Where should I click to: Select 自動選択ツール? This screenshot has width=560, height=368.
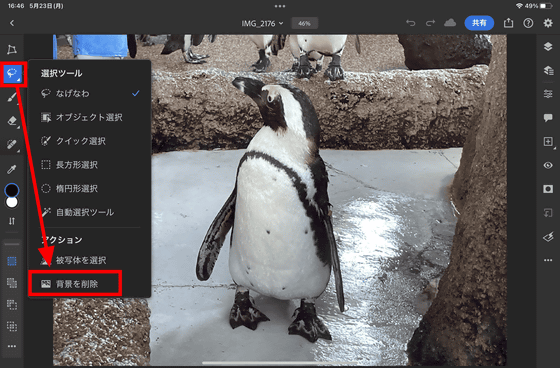click(x=89, y=212)
